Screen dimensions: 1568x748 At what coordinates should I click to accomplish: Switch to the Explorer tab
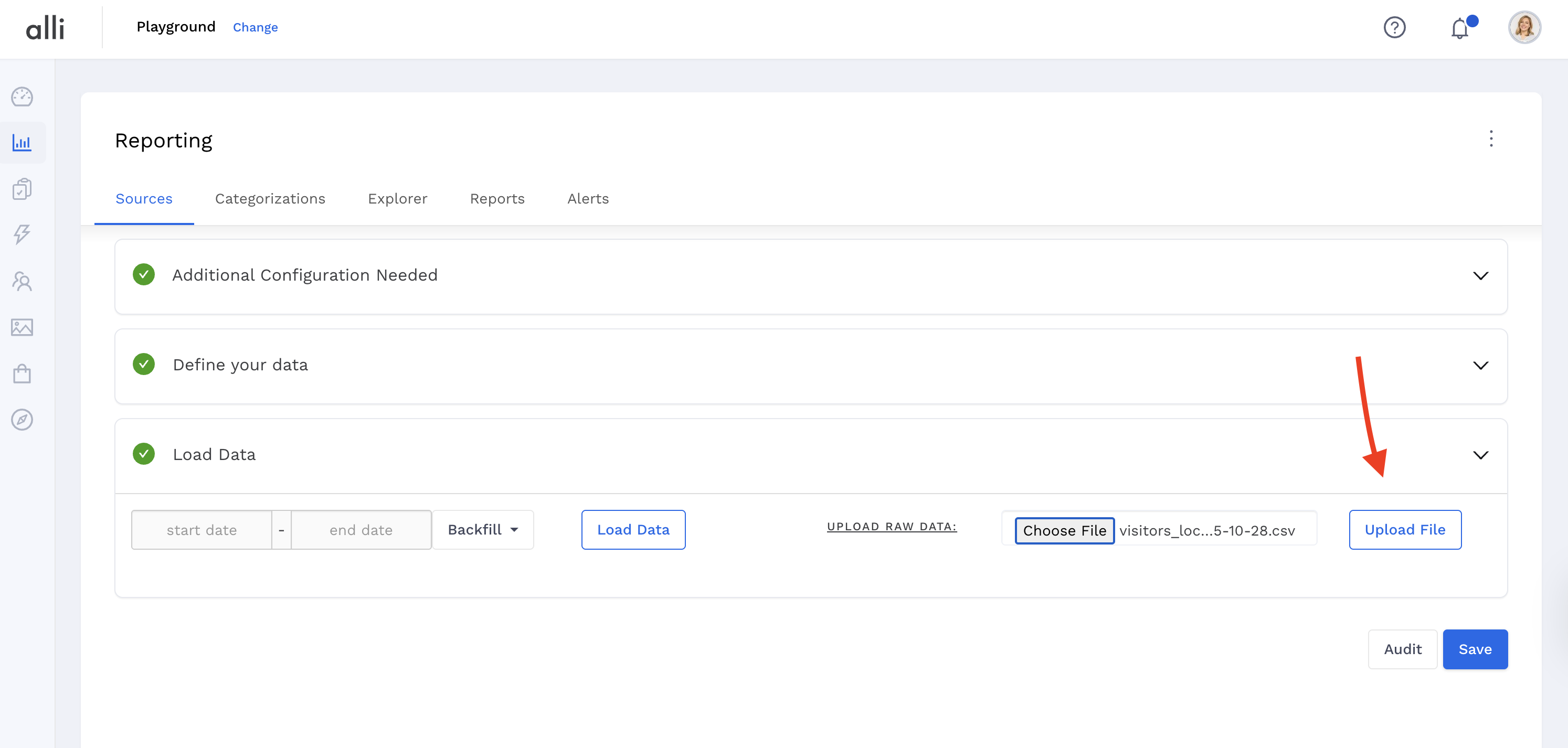(x=397, y=199)
